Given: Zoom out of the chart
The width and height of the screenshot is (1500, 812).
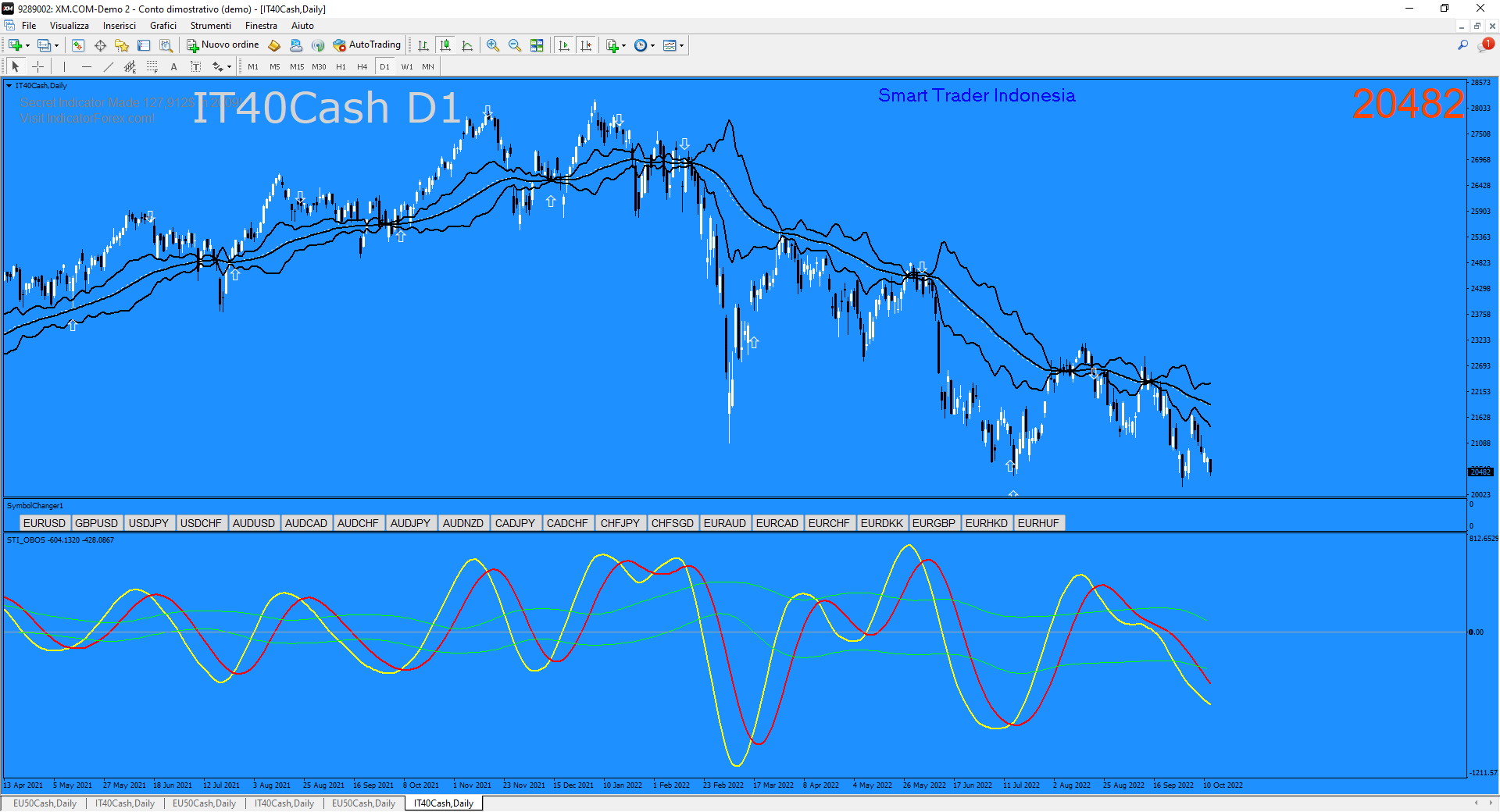Looking at the screenshot, I should [x=515, y=45].
